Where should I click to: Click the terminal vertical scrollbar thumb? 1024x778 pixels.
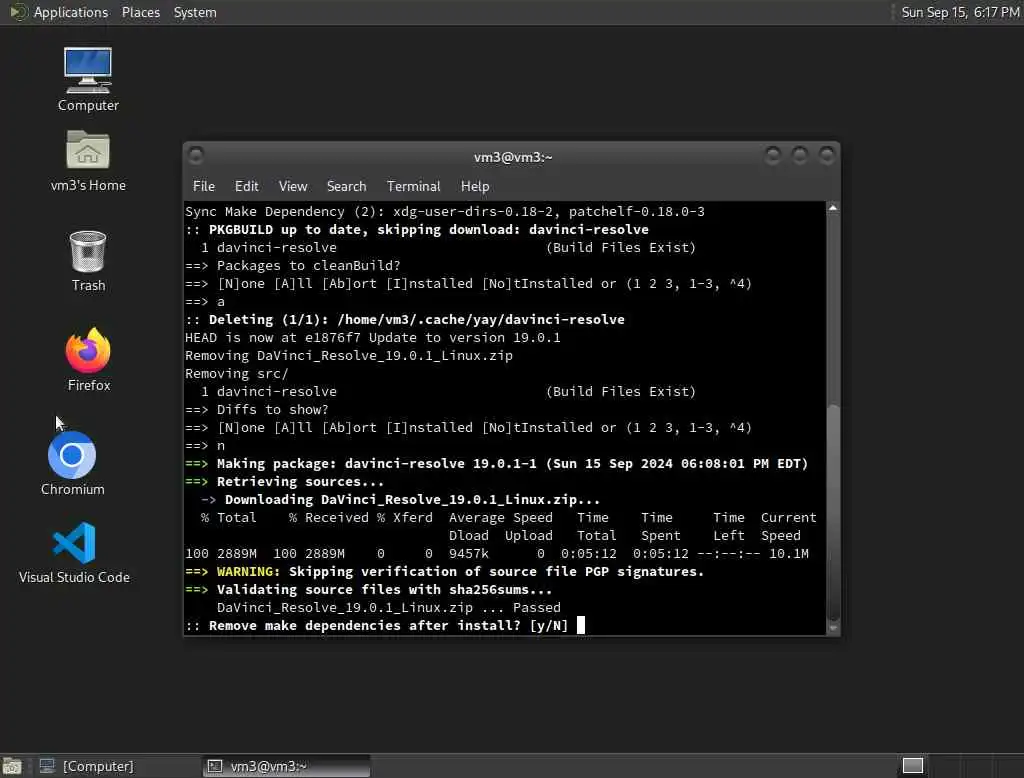click(833, 513)
